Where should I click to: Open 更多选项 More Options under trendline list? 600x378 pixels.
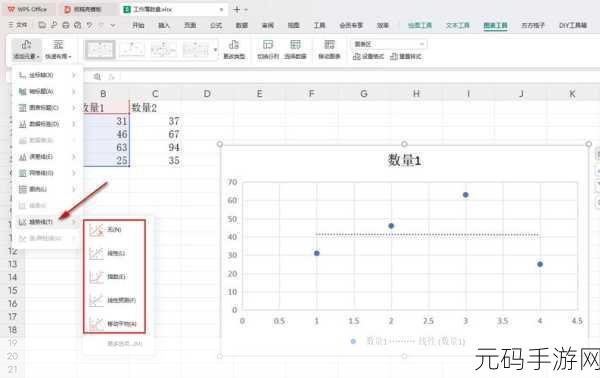[125, 344]
